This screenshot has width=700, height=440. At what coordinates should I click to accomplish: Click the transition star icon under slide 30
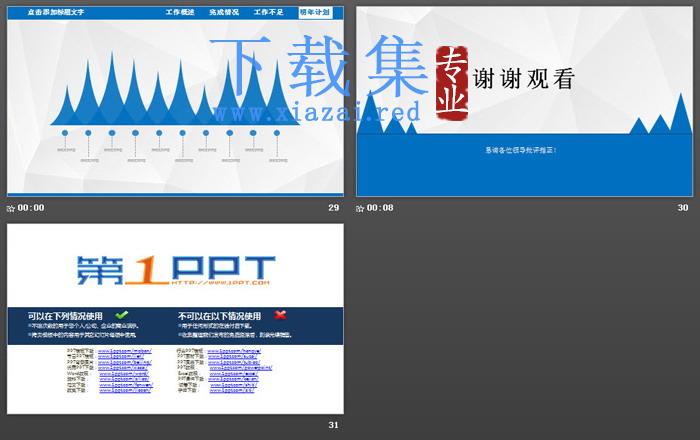(360, 208)
